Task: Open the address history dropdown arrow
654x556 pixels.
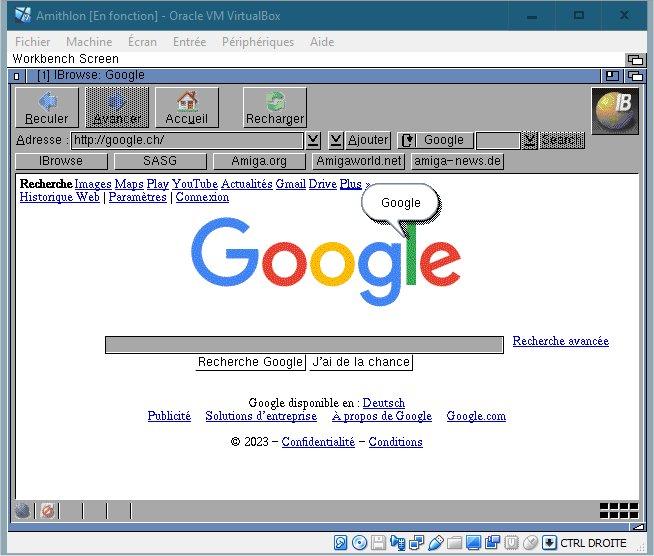Action: (313, 140)
